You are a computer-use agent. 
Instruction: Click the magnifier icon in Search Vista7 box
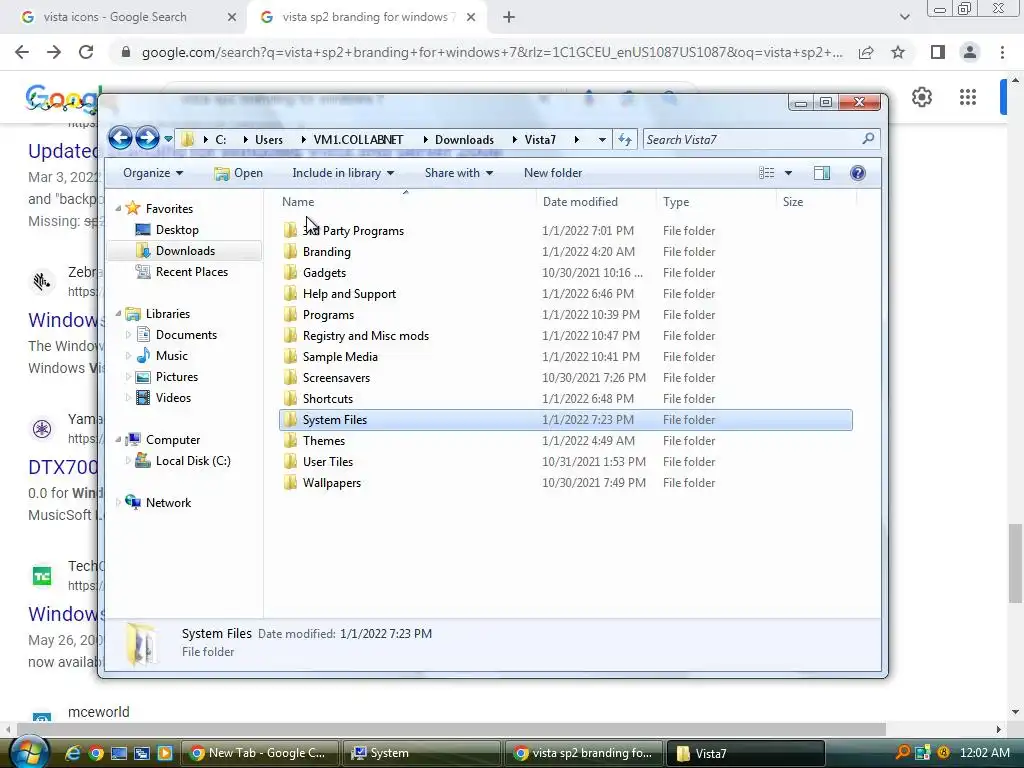pyautogui.click(x=868, y=138)
